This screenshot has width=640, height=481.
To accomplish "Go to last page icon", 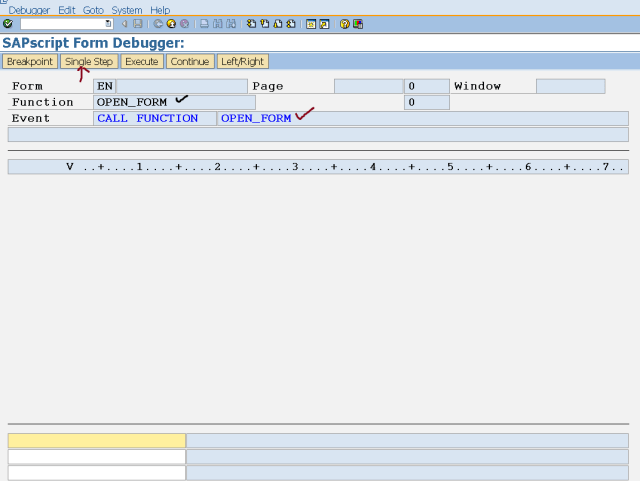I will (x=290, y=23).
